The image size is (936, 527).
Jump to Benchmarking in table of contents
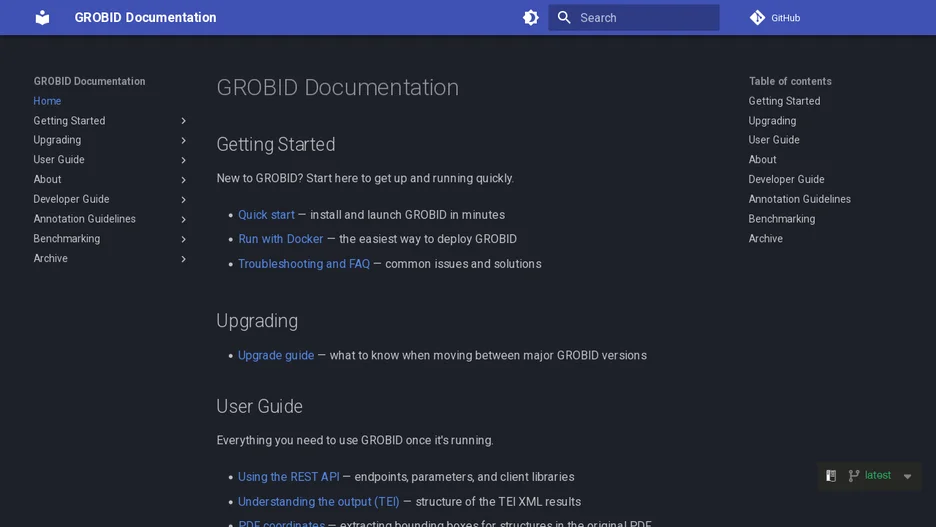coord(782,218)
